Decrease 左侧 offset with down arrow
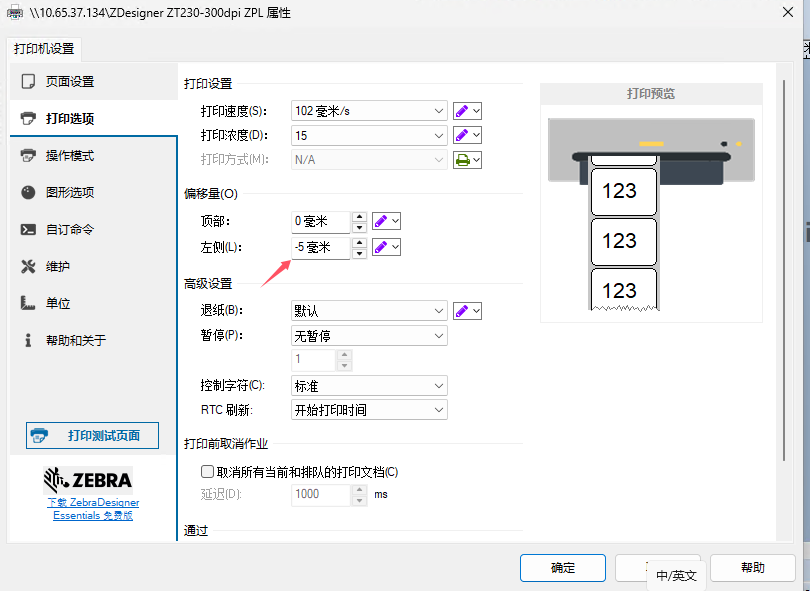 (359, 253)
